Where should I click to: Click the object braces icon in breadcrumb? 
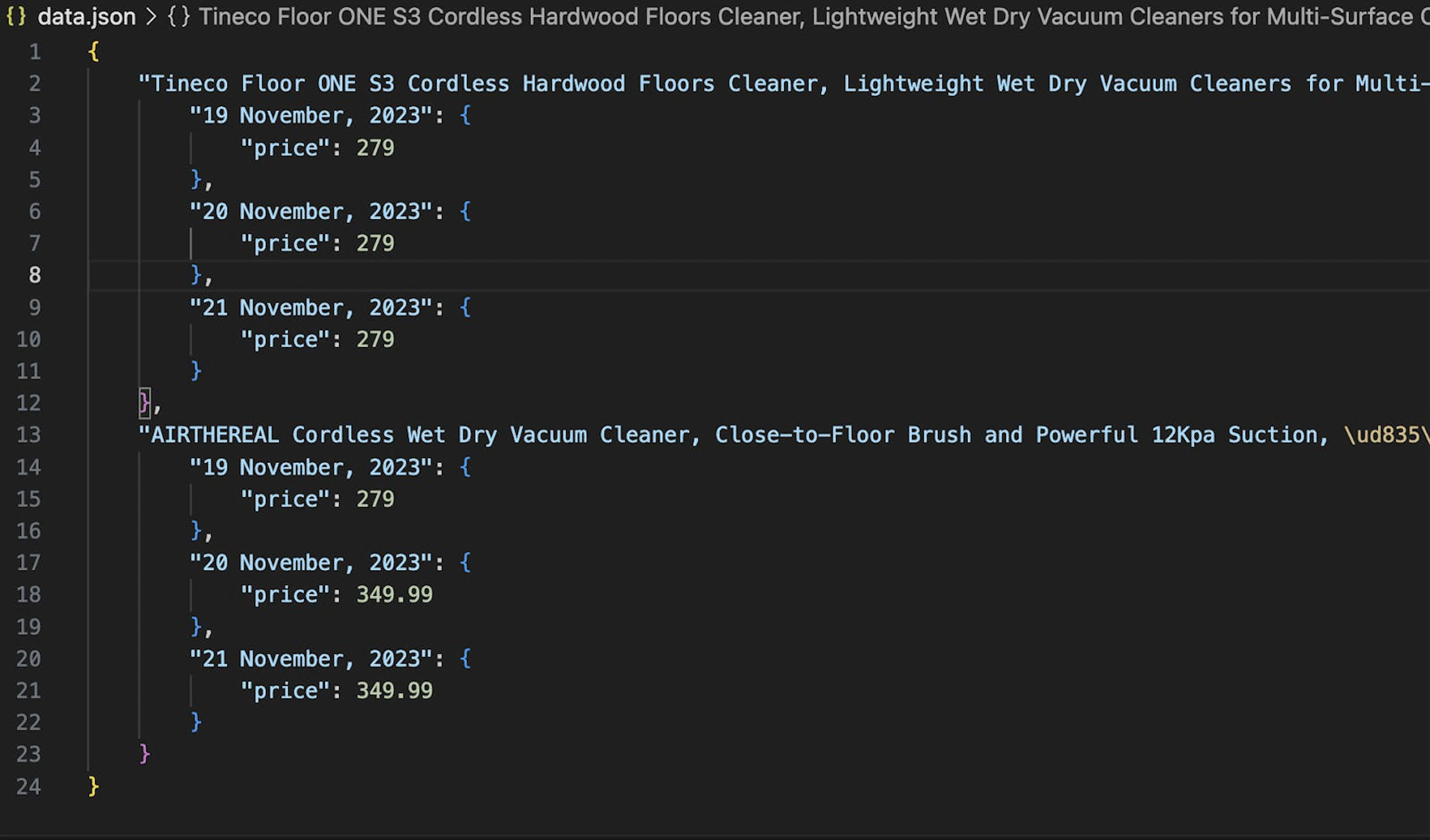point(179,17)
